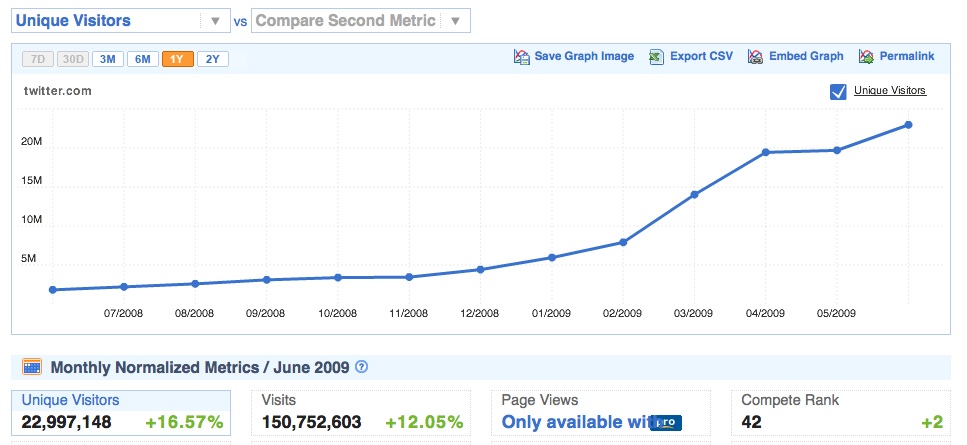Click the Embed Graph link
This screenshot has width=967, height=445.
point(806,57)
